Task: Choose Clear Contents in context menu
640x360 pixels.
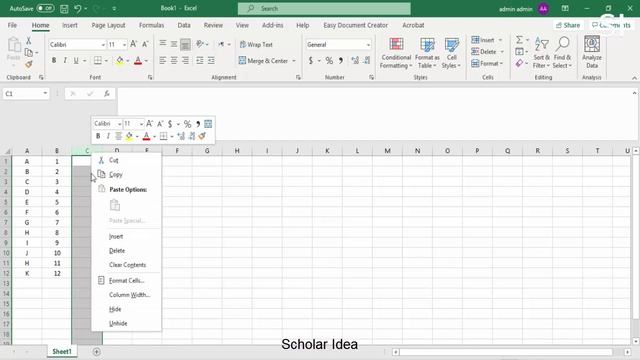Action: coord(127,265)
